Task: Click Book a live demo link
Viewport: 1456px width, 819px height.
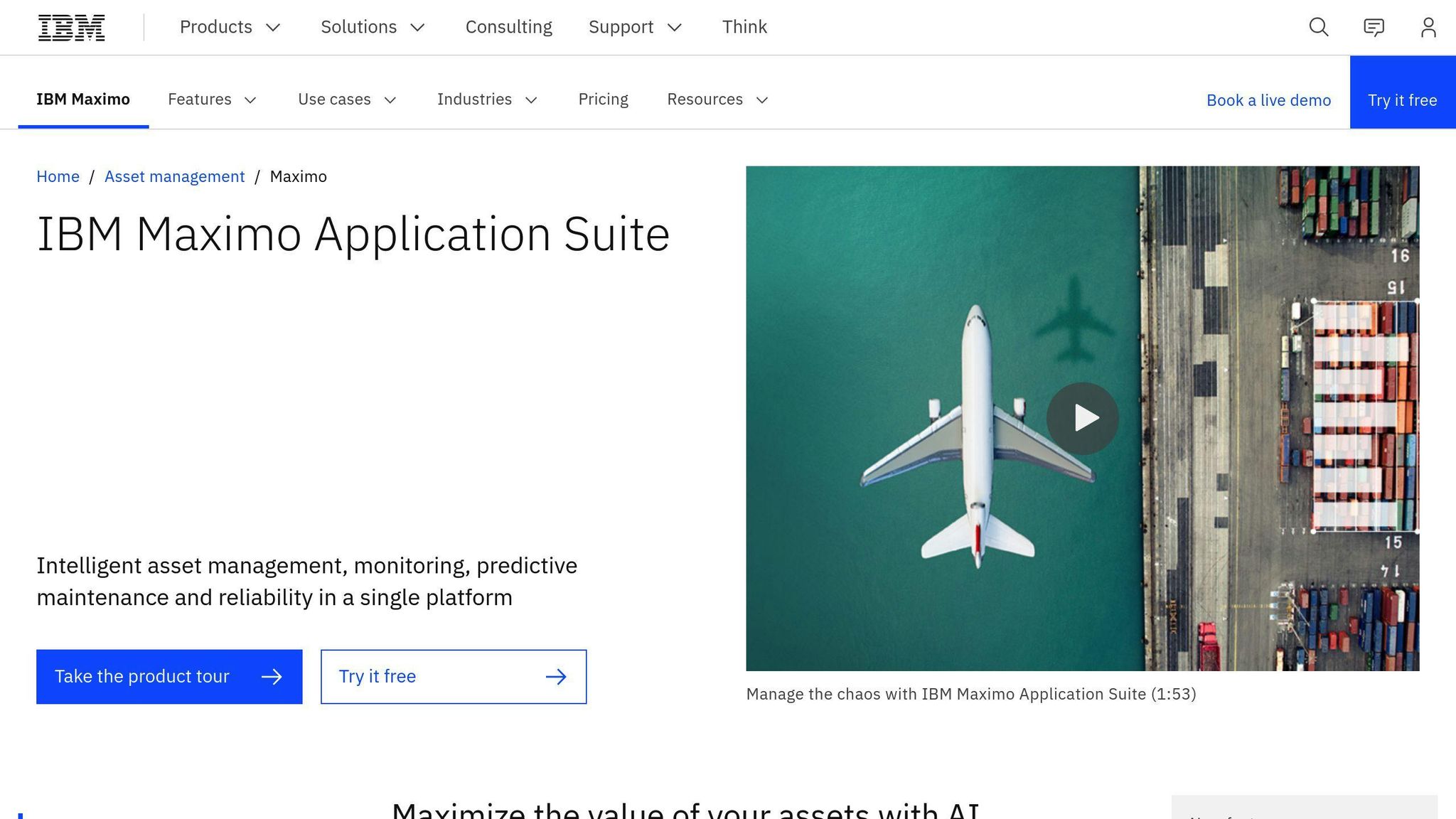Action: pyautogui.click(x=1268, y=100)
